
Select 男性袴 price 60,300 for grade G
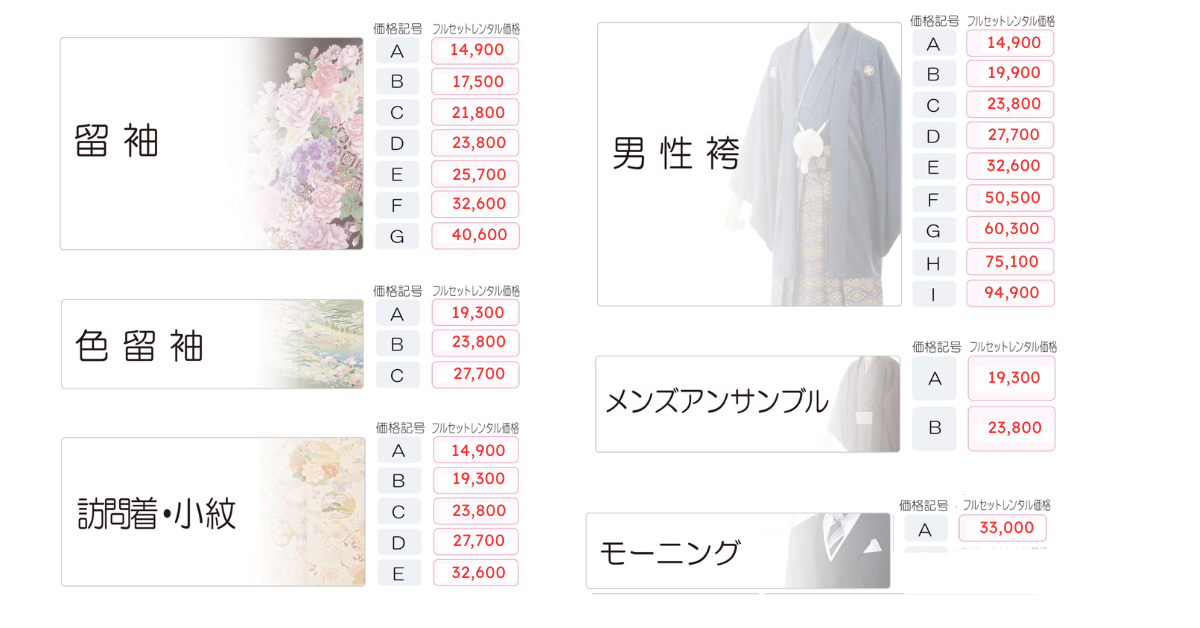point(1011,229)
